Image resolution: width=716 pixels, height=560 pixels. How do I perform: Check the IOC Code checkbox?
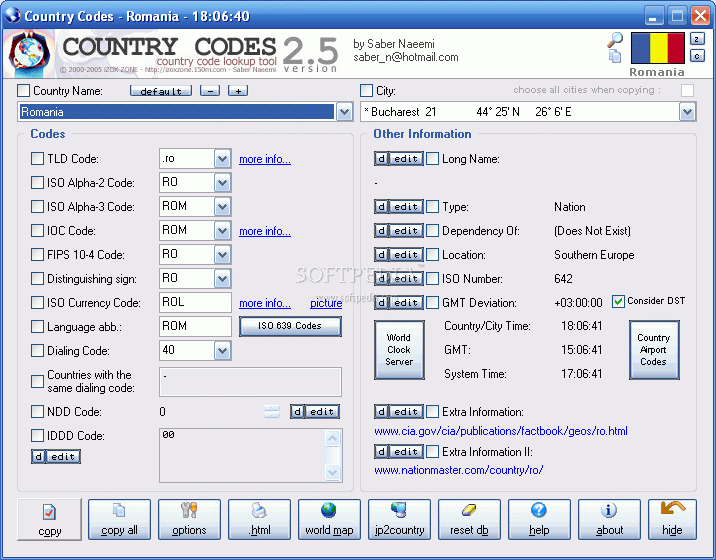[37, 231]
